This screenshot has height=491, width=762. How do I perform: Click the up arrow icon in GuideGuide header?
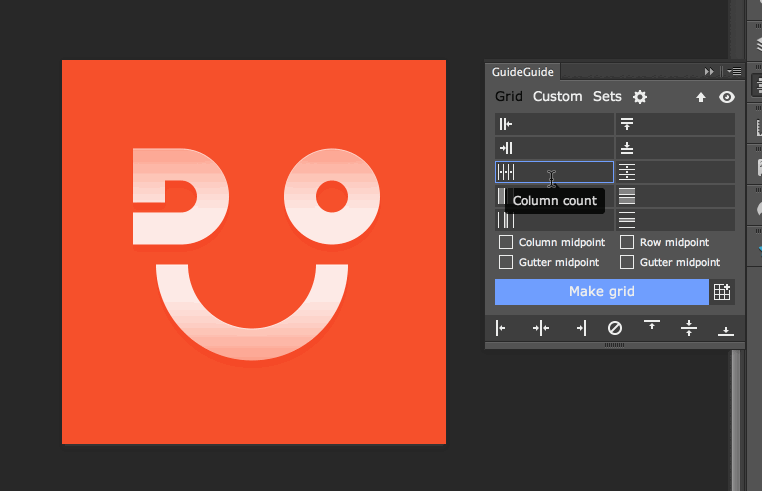tap(701, 97)
